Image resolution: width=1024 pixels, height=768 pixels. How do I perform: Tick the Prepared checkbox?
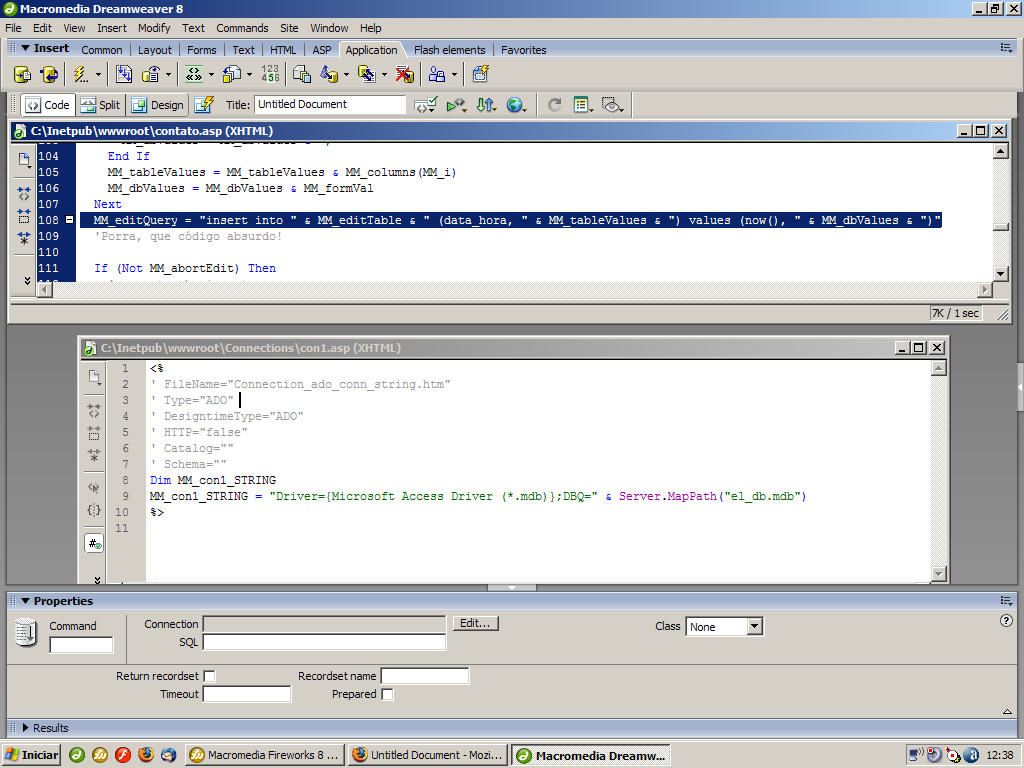coord(387,694)
